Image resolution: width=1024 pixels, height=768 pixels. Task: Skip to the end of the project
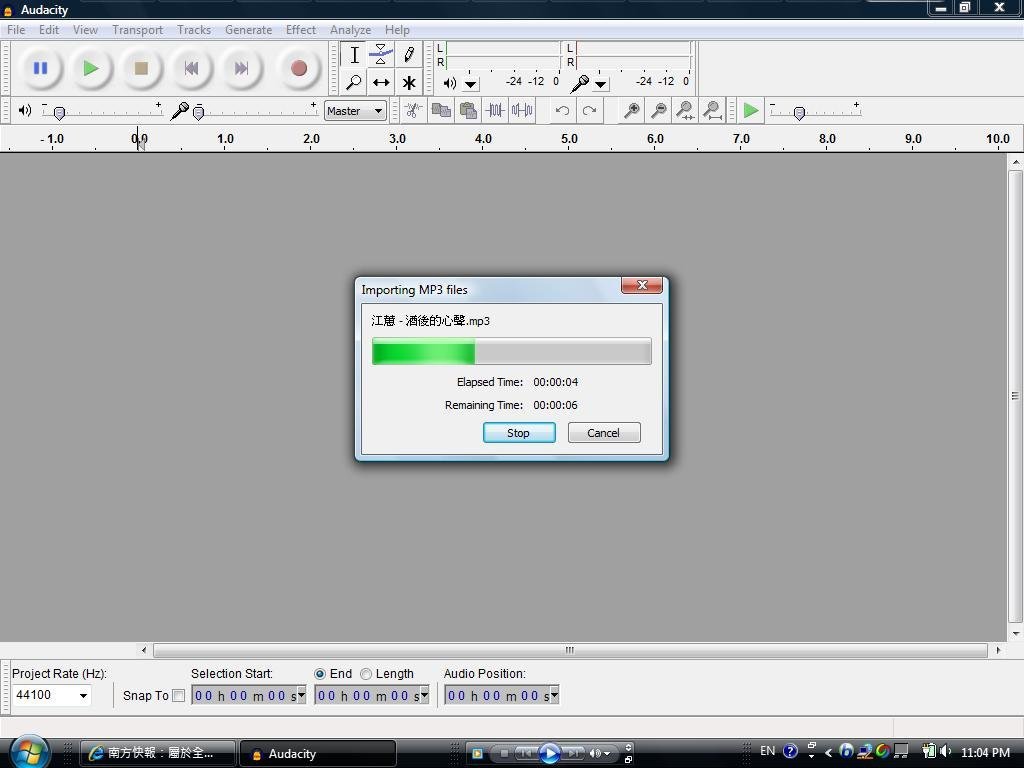pyautogui.click(x=242, y=68)
